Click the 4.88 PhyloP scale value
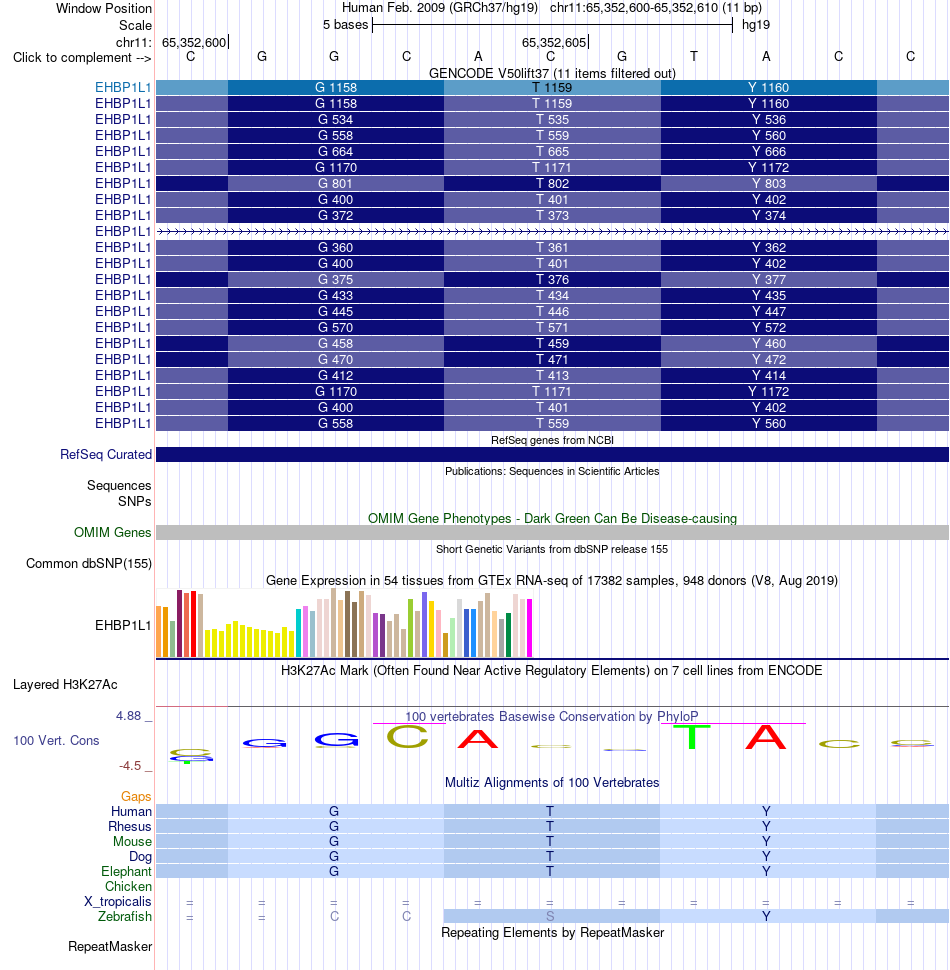The width and height of the screenshot is (950, 970). [129, 716]
